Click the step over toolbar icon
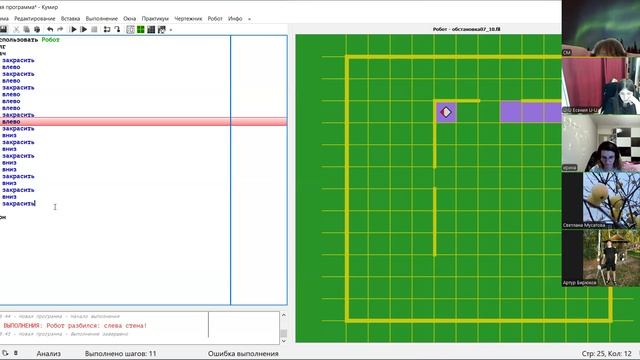Image resolution: width=640 pixels, height=360 pixels. [x=107, y=29]
